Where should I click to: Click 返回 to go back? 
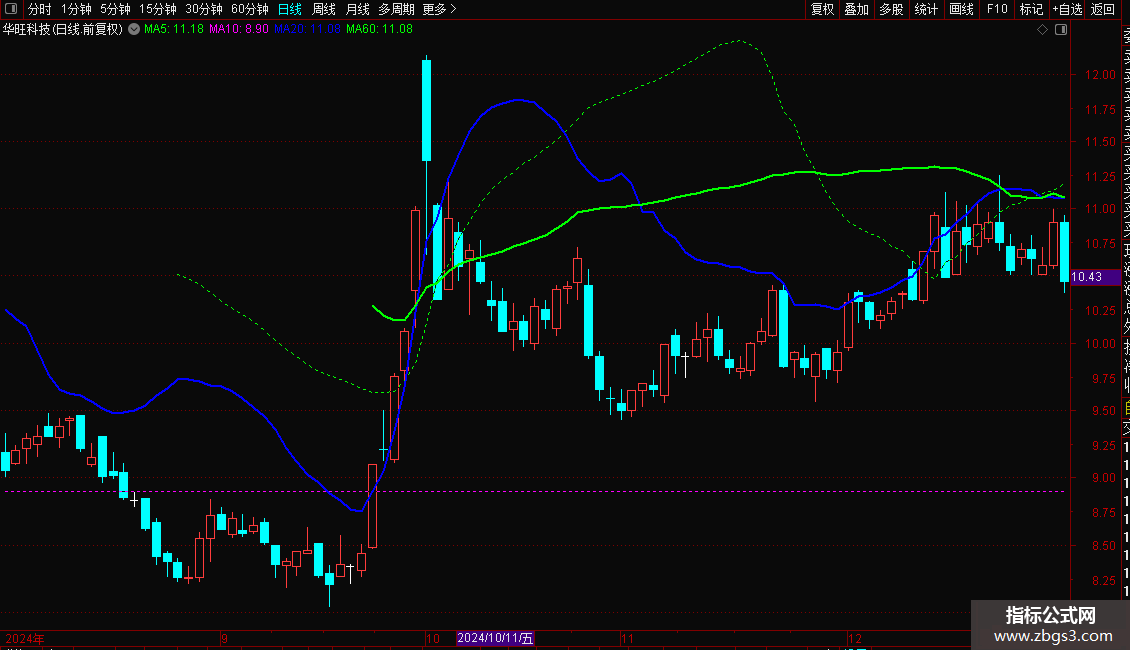tap(1103, 9)
